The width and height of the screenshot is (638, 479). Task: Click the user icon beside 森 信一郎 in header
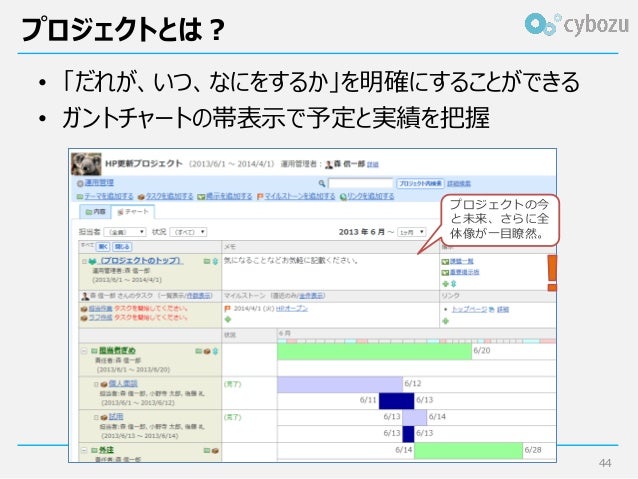pyautogui.click(x=329, y=164)
